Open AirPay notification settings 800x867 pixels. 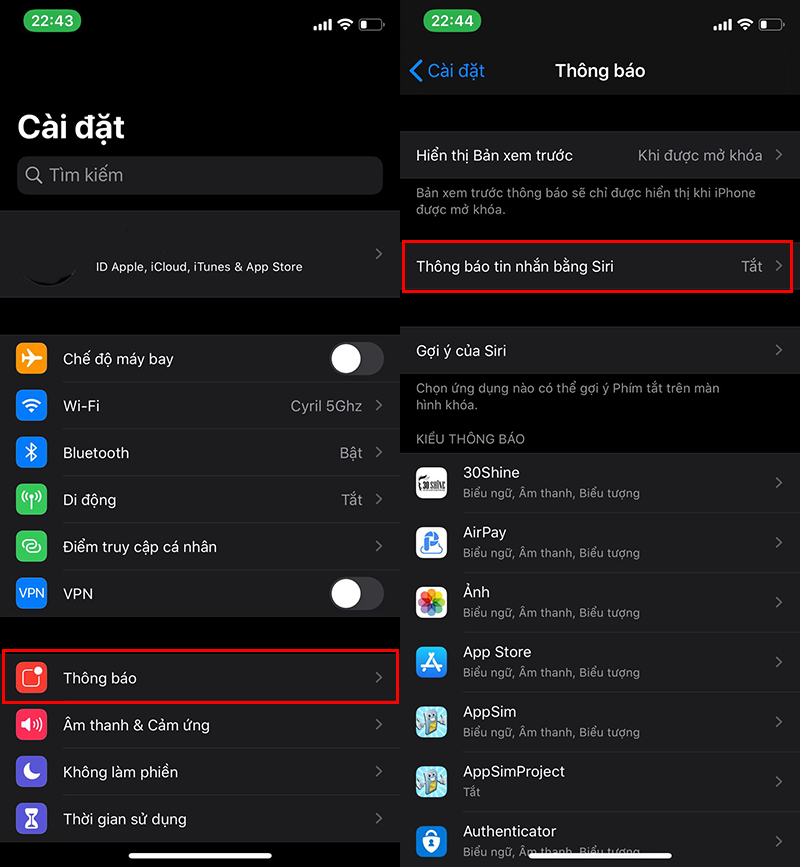600,542
